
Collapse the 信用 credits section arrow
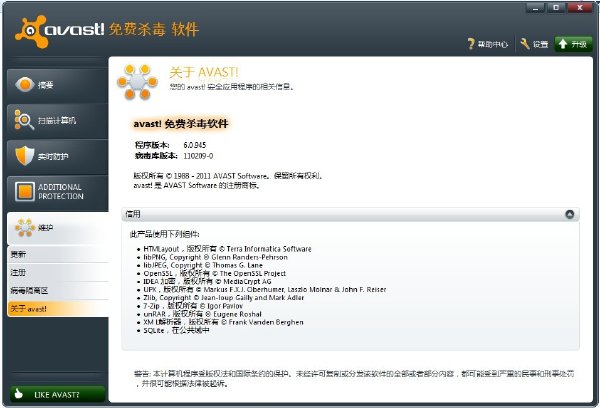click(x=570, y=214)
